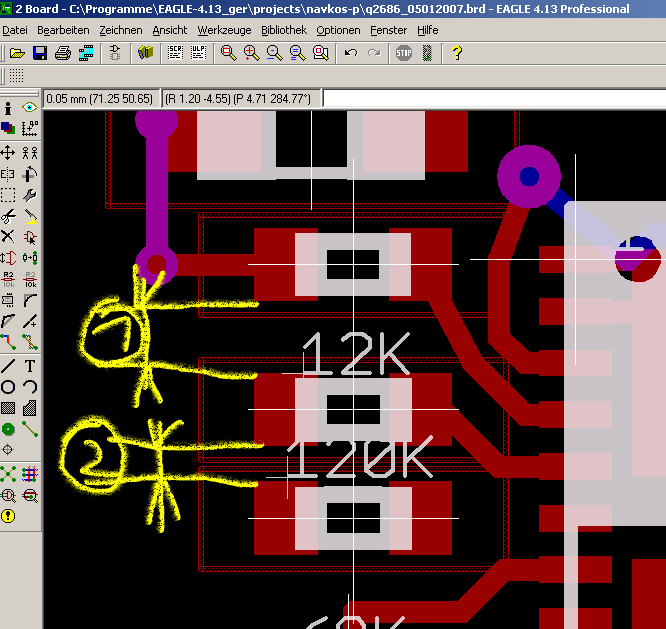Image resolution: width=666 pixels, height=629 pixels.
Task: Save the board with the floppy icon
Action: pyautogui.click(x=40, y=53)
